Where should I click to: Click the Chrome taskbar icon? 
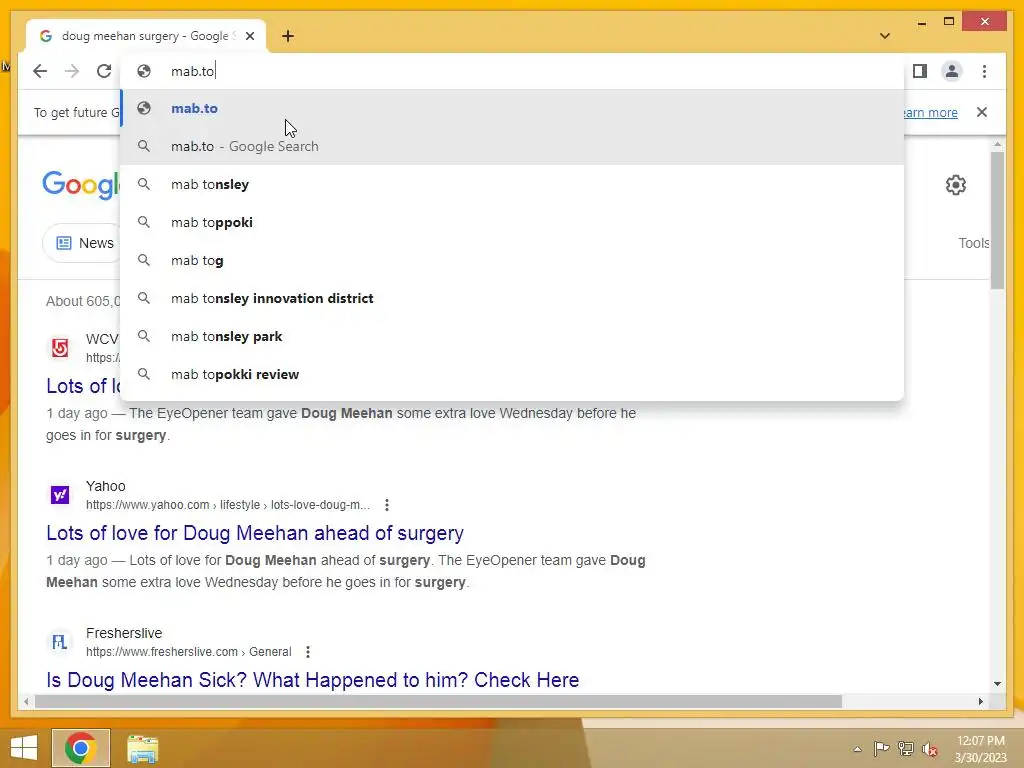click(80, 748)
